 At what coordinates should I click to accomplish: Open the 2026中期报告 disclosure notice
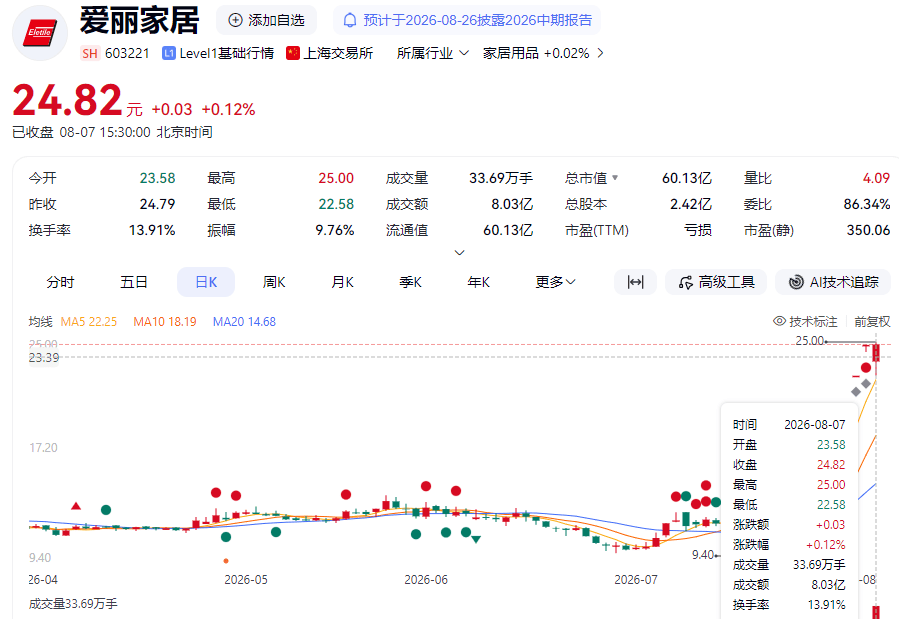pos(467,20)
